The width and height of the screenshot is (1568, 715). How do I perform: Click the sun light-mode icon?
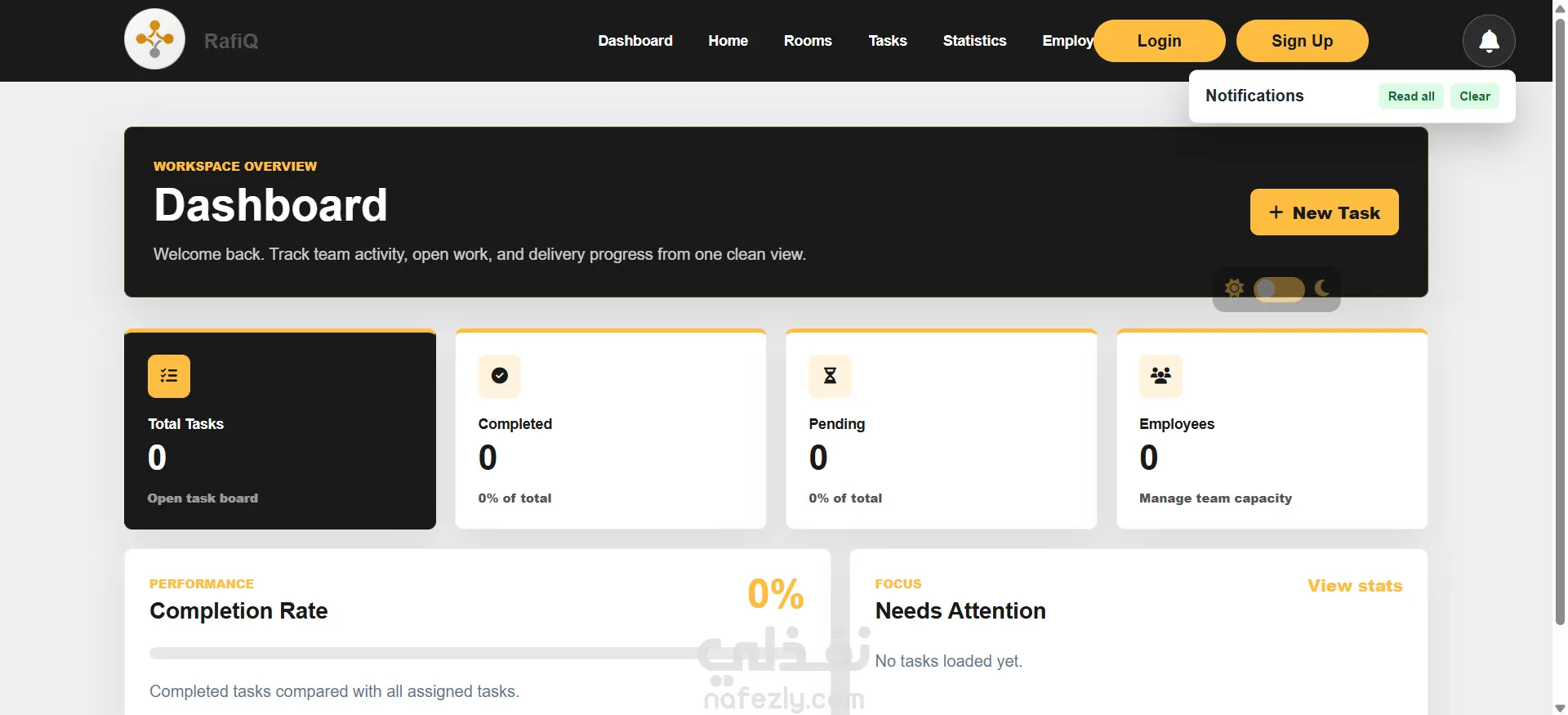click(1234, 288)
